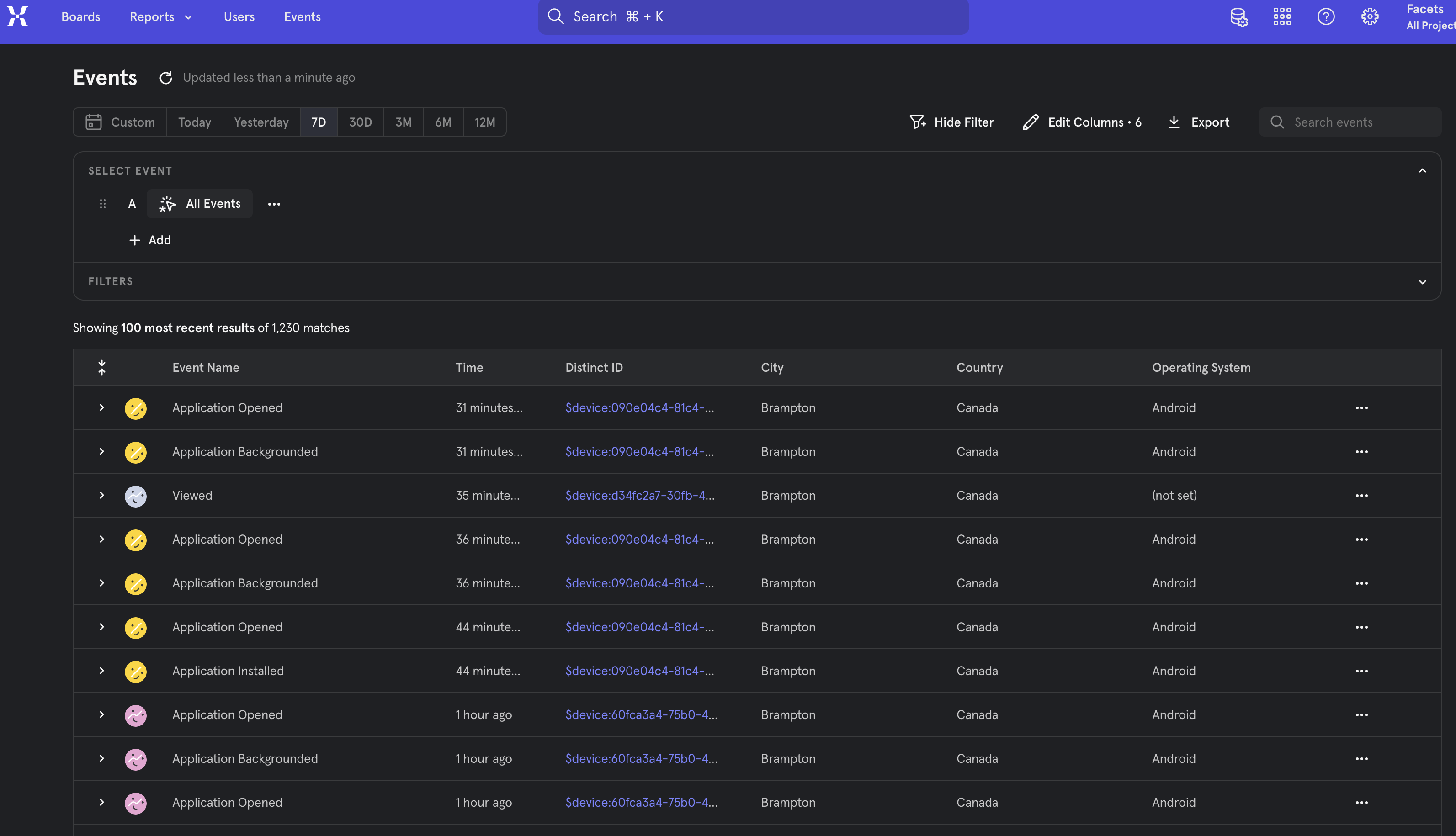Switch the time range to Today
The height and width of the screenshot is (836, 1456).
[x=194, y=122]
